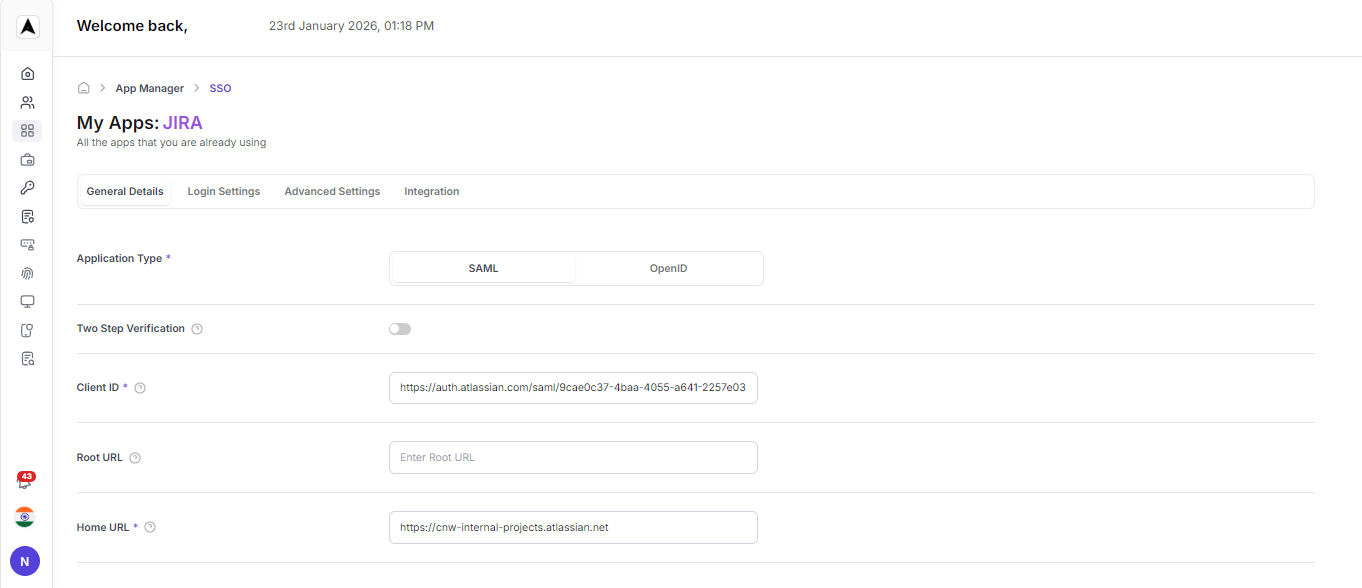This screenshot has width=1362, height=588.
Task: Click inside the Root URL input field
Action: click(x=573, y=457)
